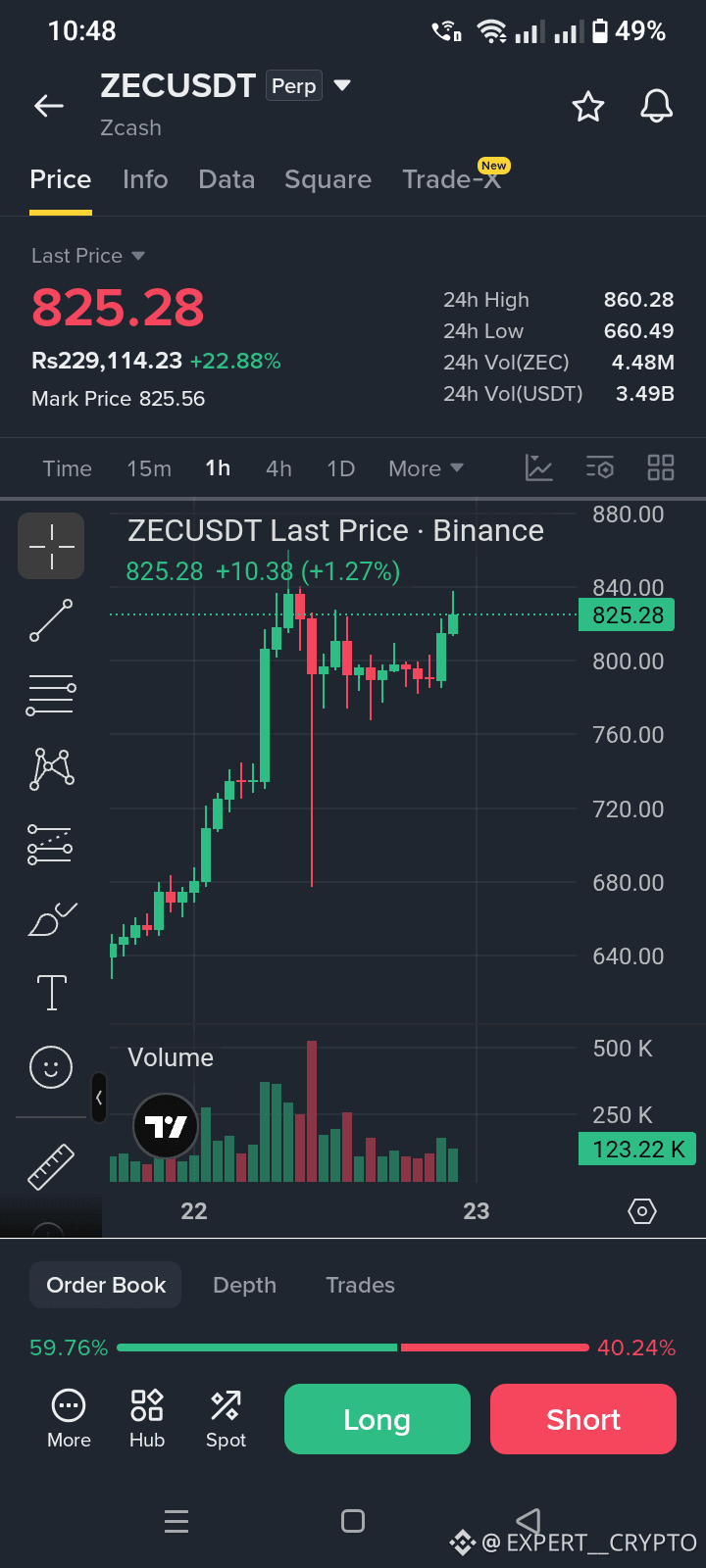The height and width of the screenshot is (1568, 706).
Task: Click the Rs229,114.23 converted price
Action: [x=107, y=361]
